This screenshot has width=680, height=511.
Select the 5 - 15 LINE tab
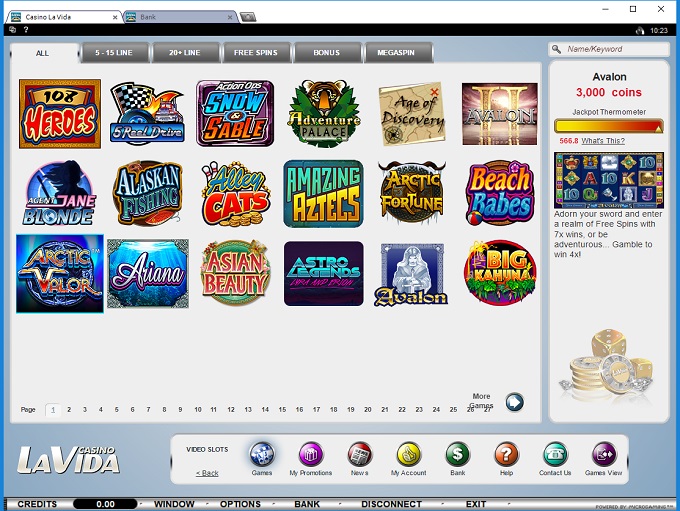pyautogui.click(x=116, y=53)
